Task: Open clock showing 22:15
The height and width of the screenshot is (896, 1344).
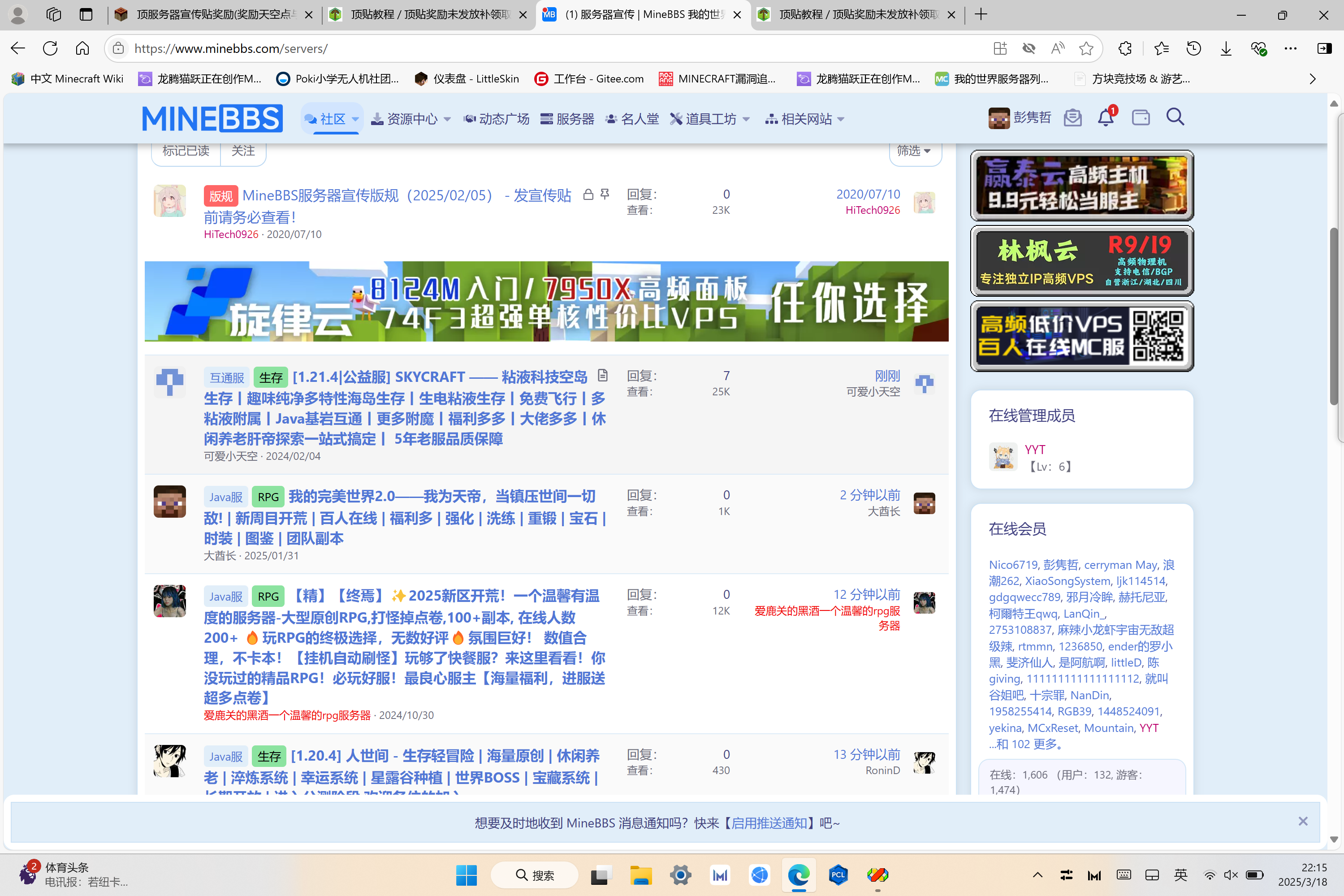Action: click(x=1302, y=875)
